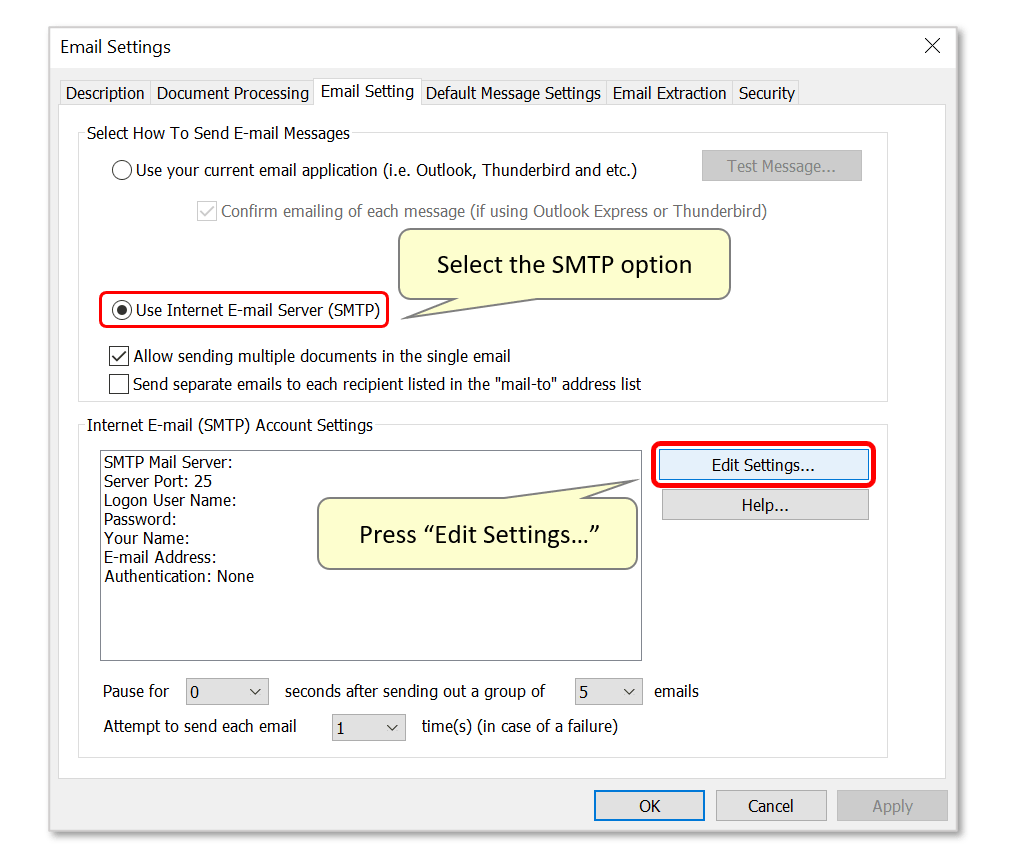1009x859 pixels.
Task: Open the send attempt count dropdown
Action: 368,727
